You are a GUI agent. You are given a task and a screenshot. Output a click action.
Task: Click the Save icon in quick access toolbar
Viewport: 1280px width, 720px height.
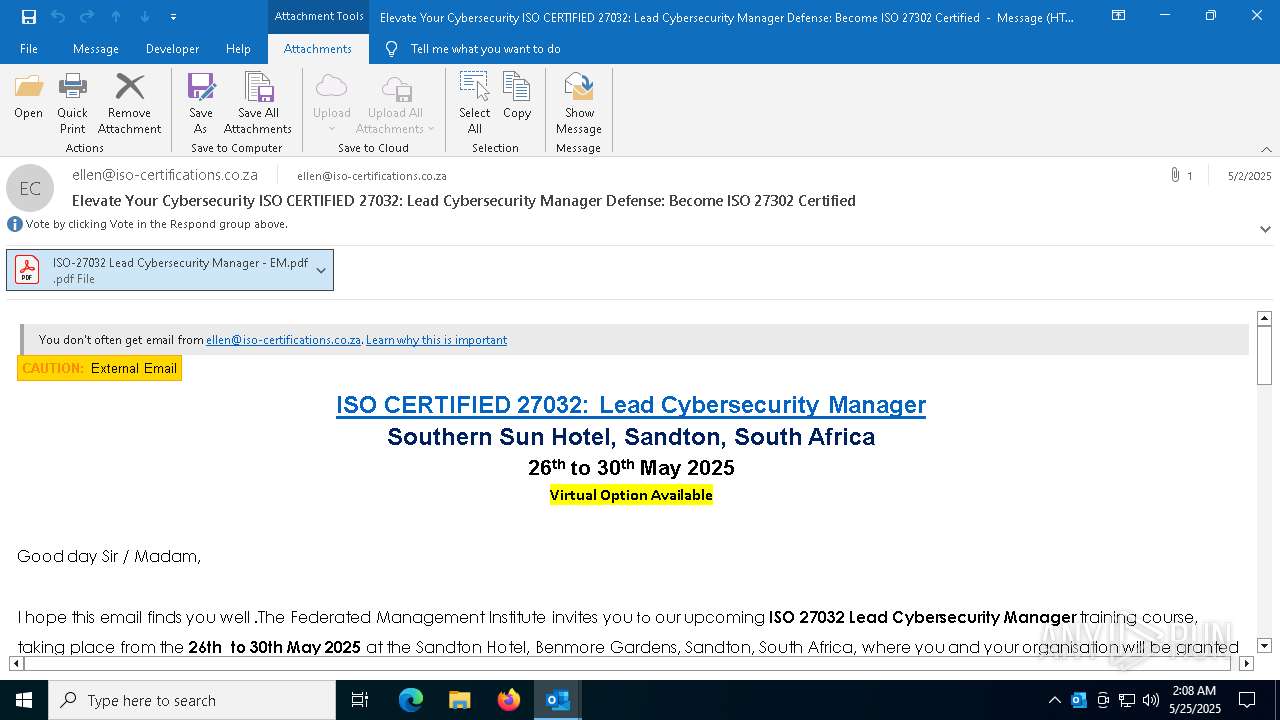point(29,16)
